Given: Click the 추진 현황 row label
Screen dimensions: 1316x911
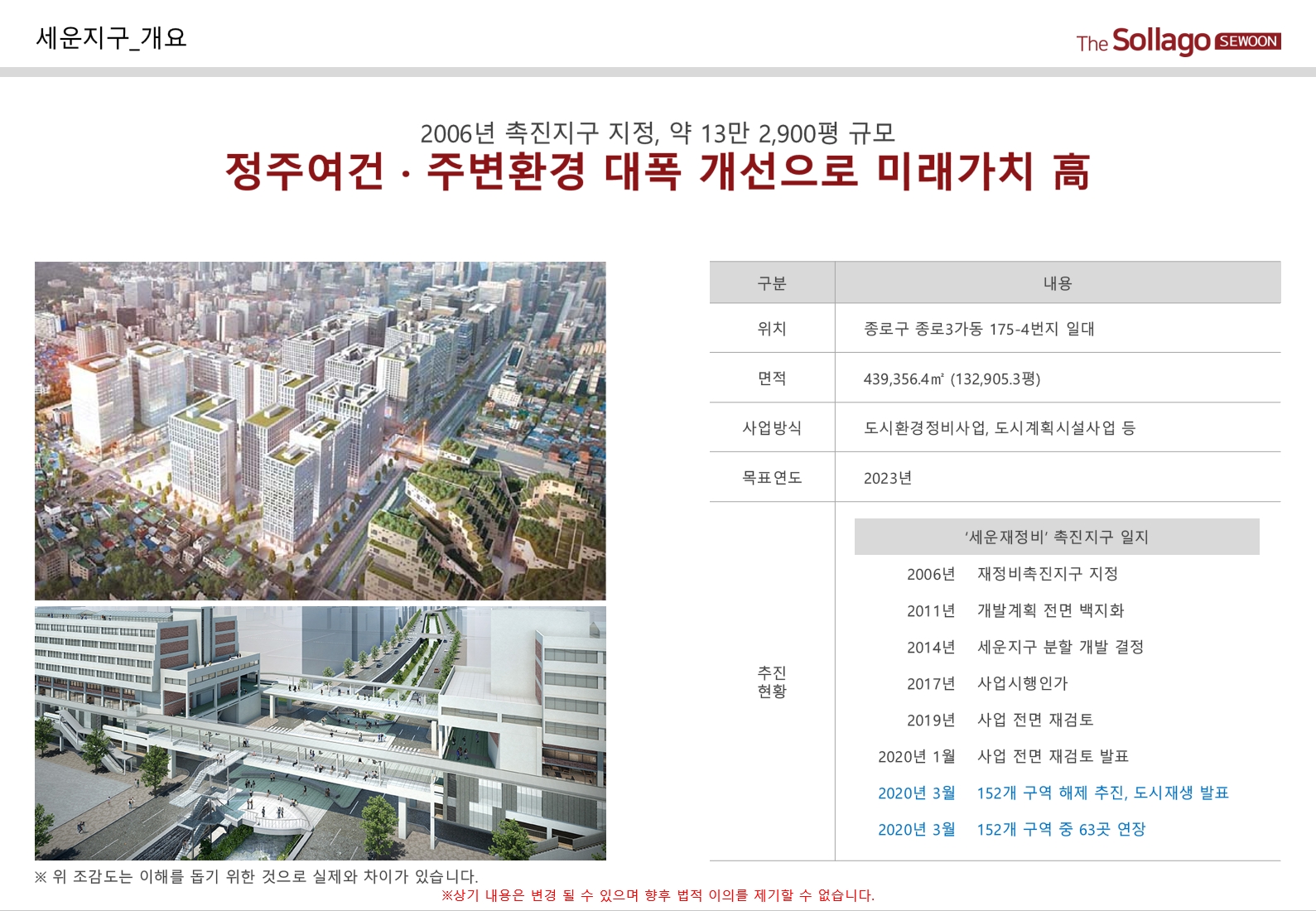Looking at the screenshot, I should click(x=772, y=682).
